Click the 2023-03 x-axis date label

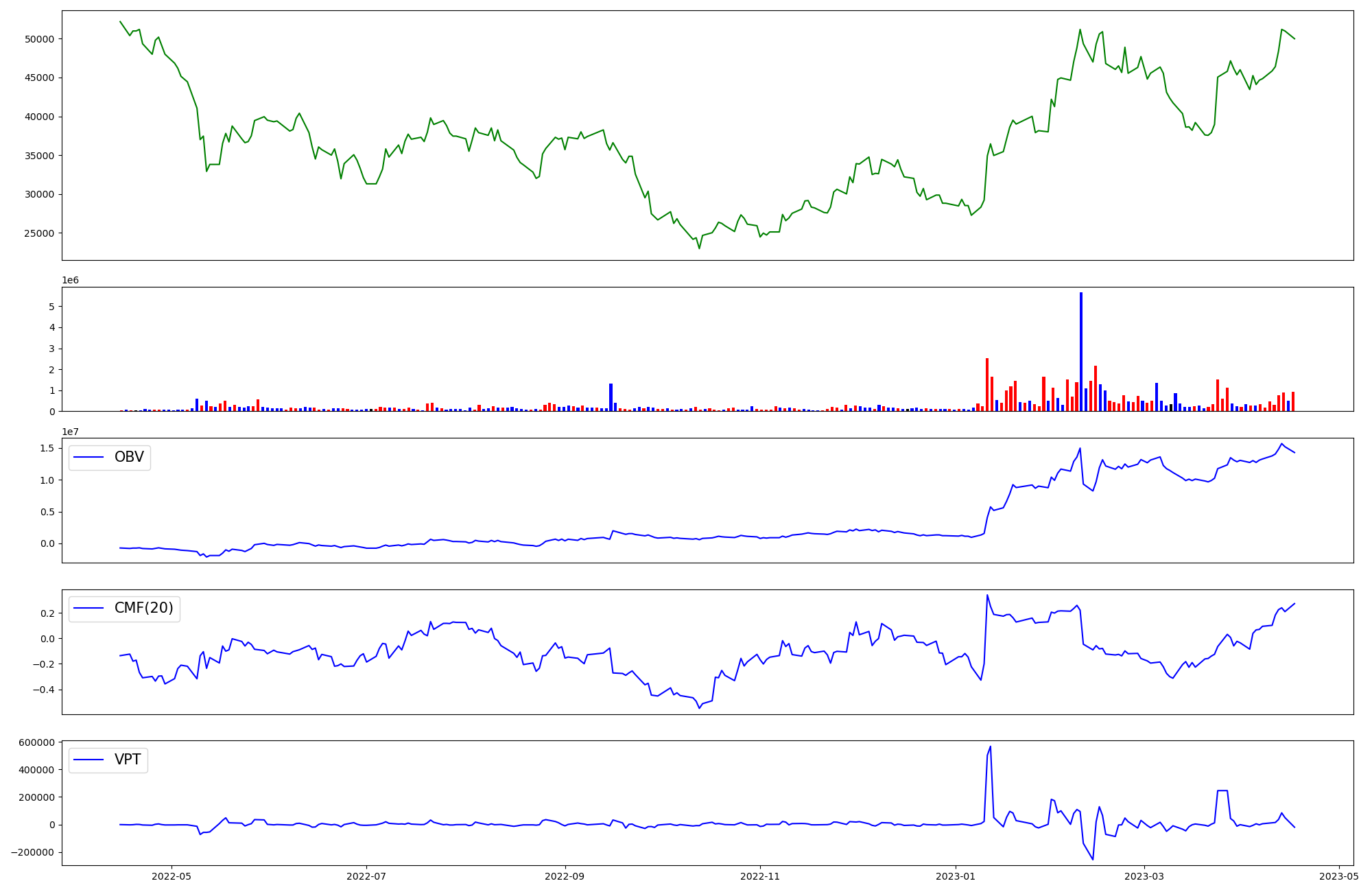1144,876
